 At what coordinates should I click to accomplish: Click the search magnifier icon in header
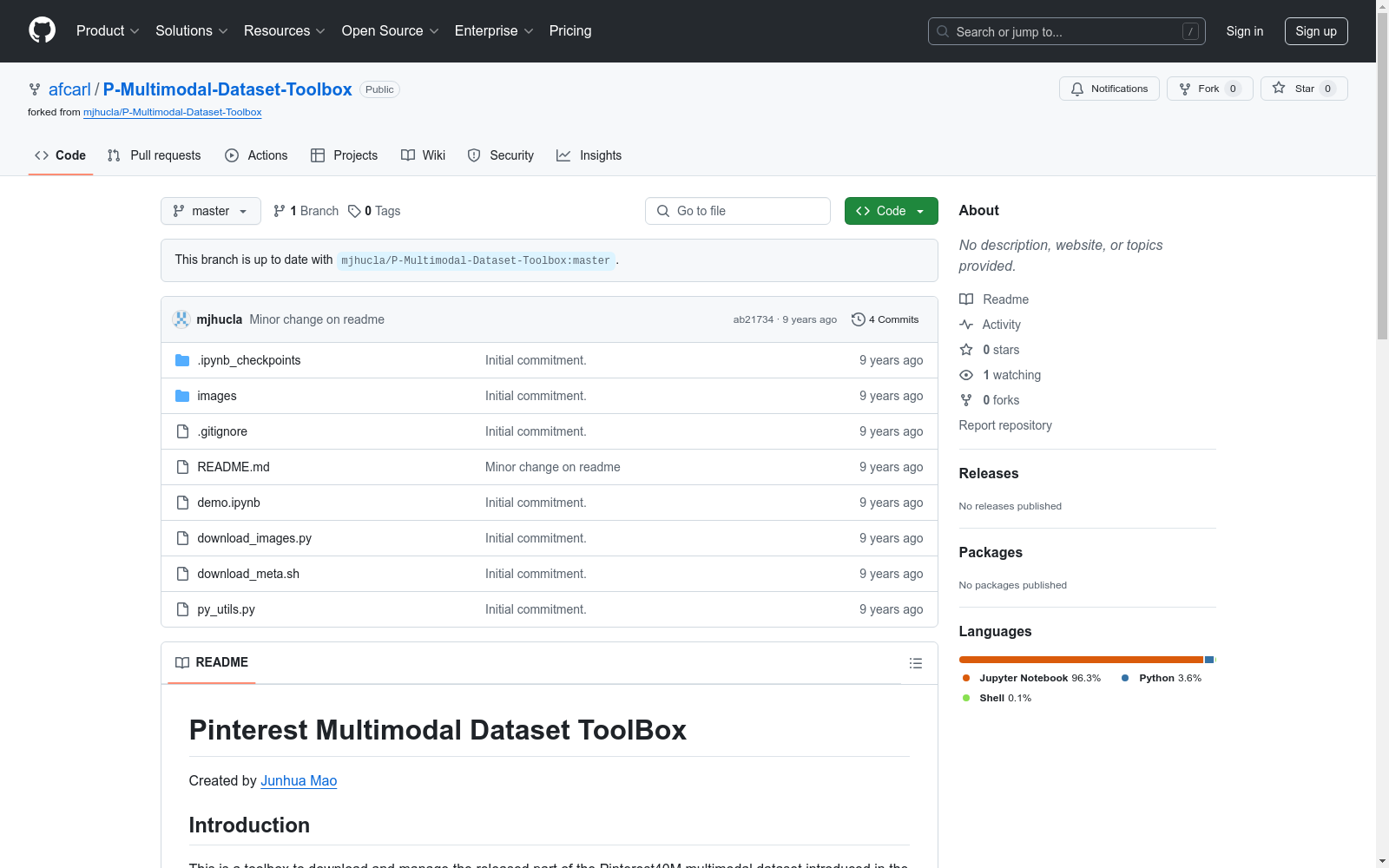click(x=943, y=31)
